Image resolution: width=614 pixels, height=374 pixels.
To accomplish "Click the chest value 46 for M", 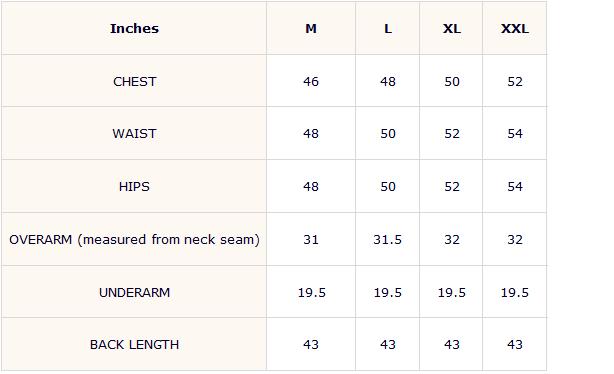I will pyautogui.click(x=311, y=81).
